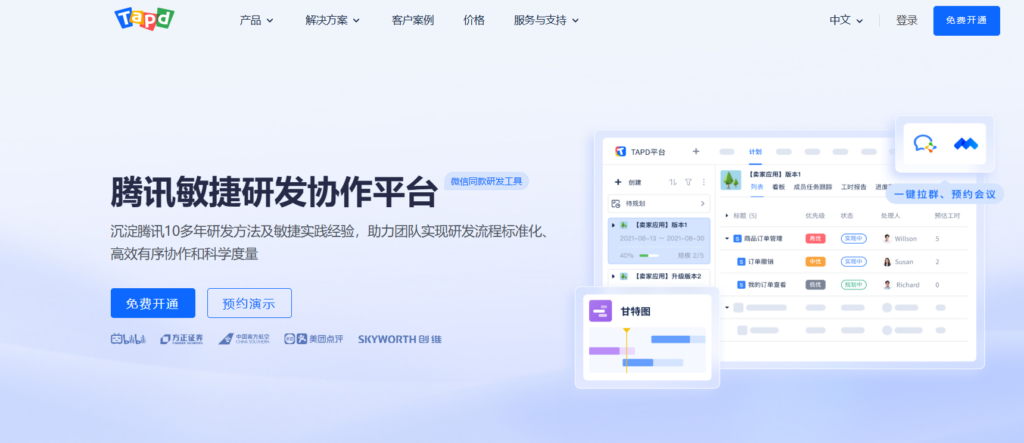Click the story icon of 订单撤销
This screenshot has height=443, width=1024.
tap(741, 261)
